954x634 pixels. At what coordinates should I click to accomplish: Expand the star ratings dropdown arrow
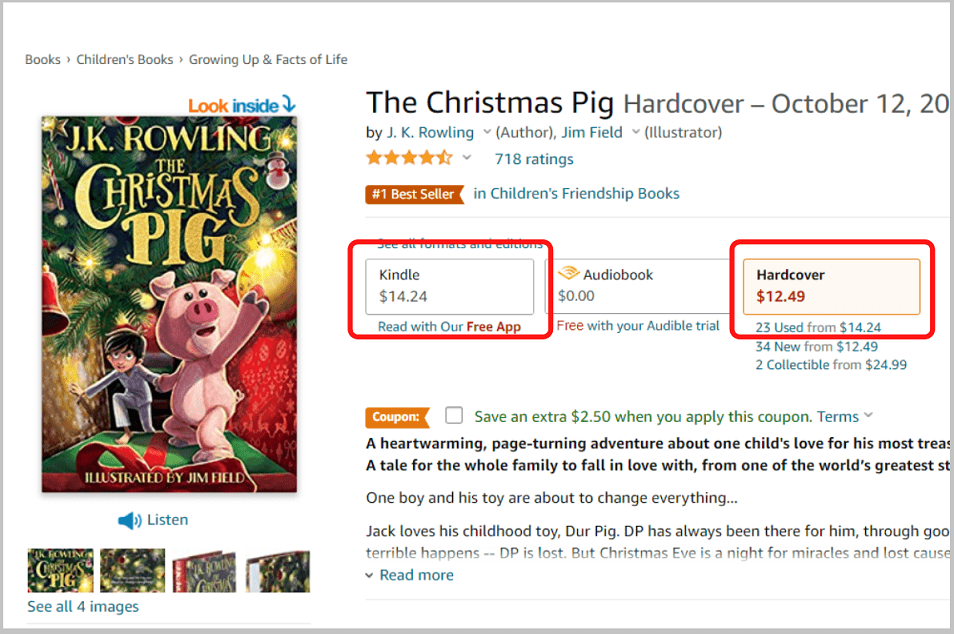pyautogui.click(x=467, y=158)
